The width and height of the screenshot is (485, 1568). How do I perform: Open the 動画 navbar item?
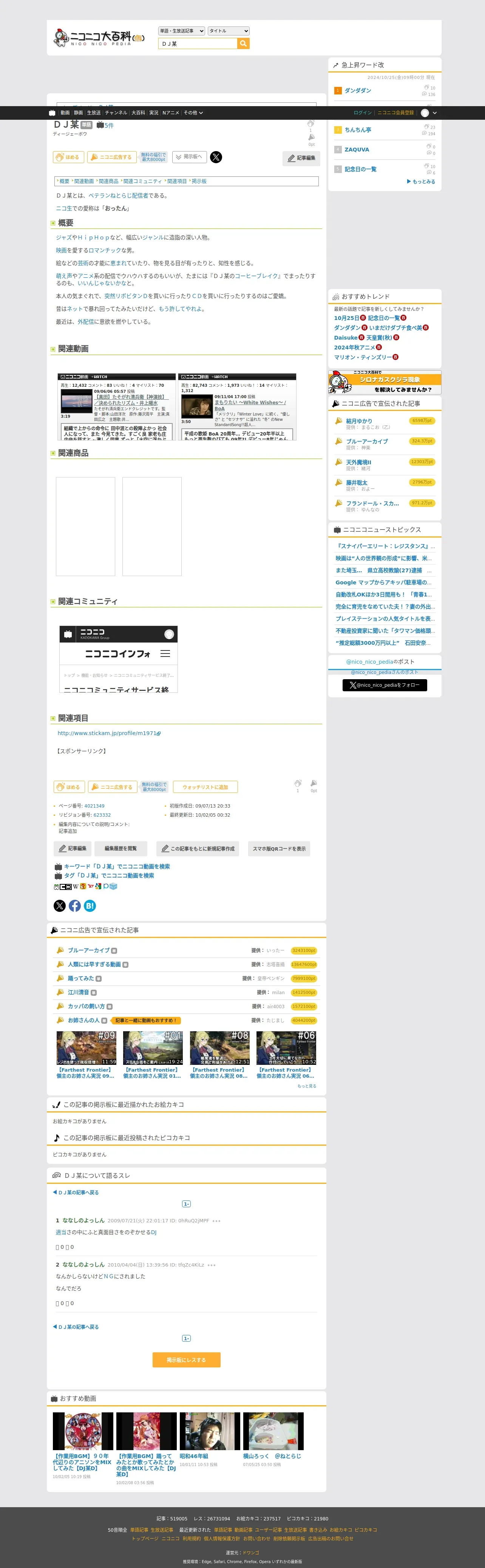pos(65,113)
